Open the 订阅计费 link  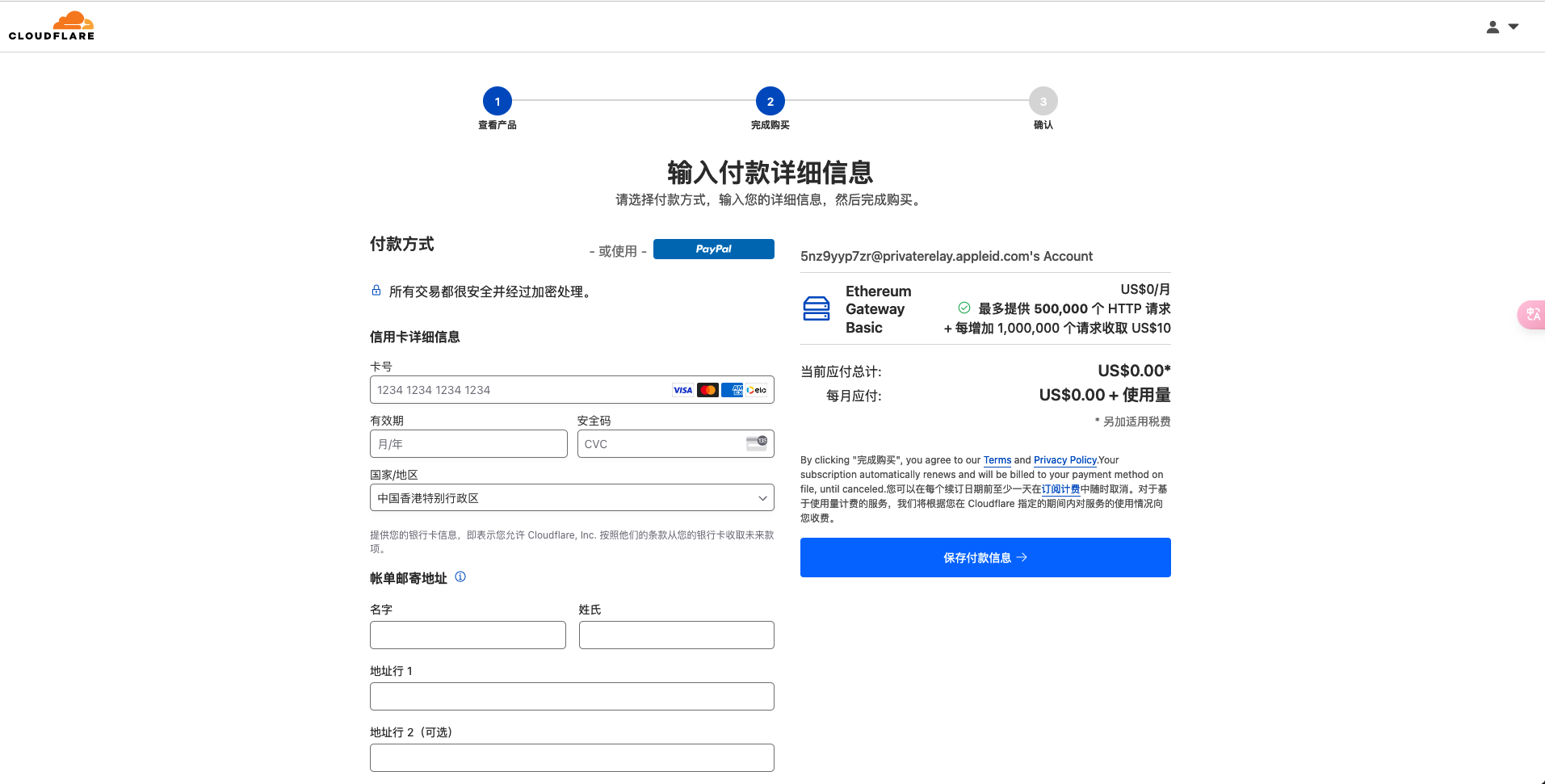1060,489
